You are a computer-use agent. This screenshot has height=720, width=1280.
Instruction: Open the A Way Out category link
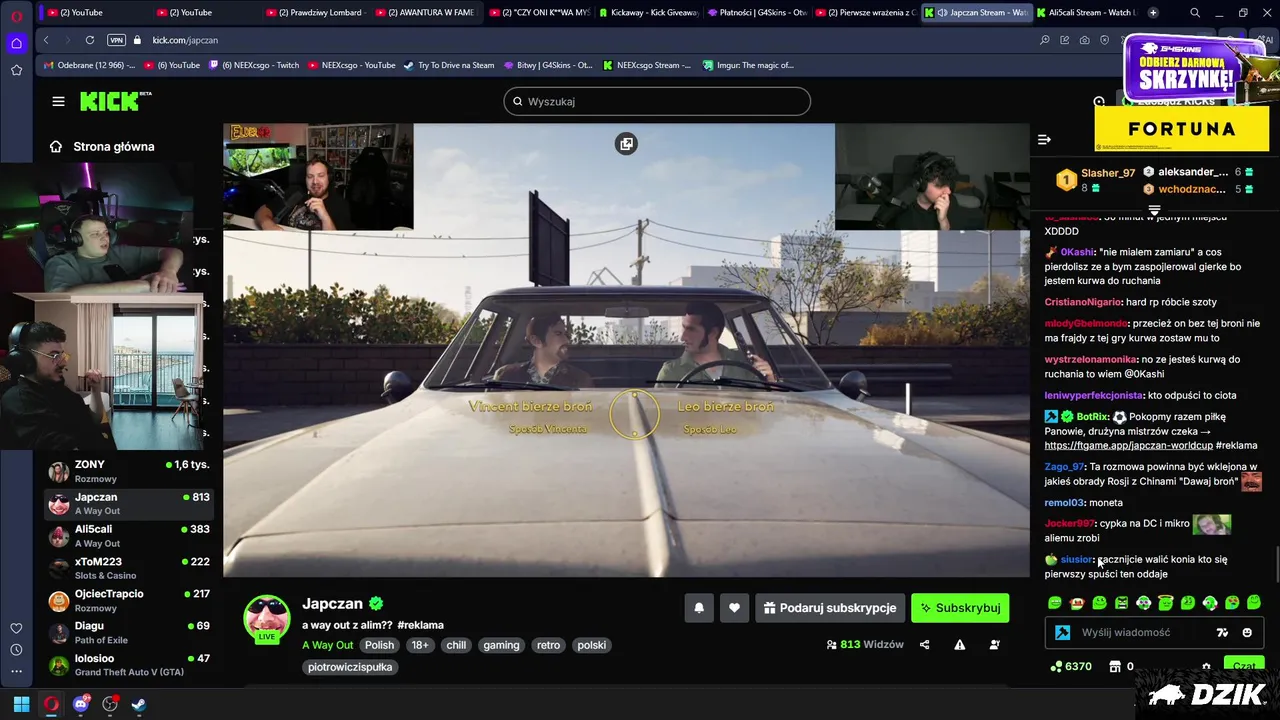[327, 645]
